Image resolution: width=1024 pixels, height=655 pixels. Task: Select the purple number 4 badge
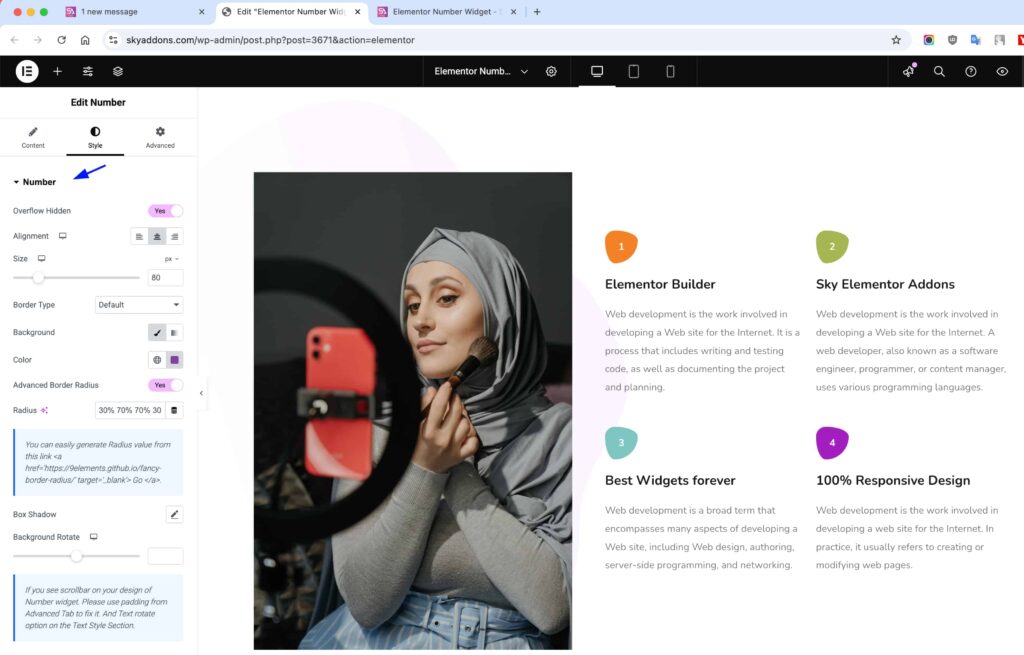pyautogui.click(x=832, y=443)
